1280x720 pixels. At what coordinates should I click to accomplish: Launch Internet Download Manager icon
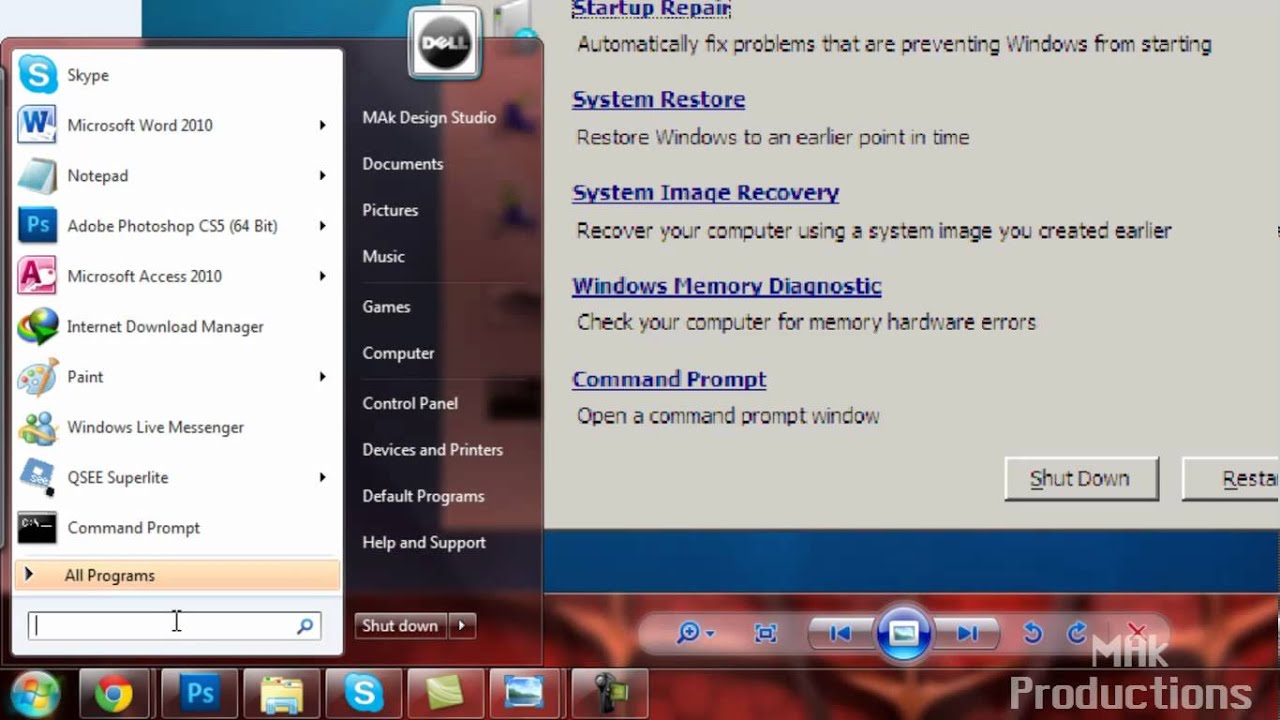click(x=38, y=326)
